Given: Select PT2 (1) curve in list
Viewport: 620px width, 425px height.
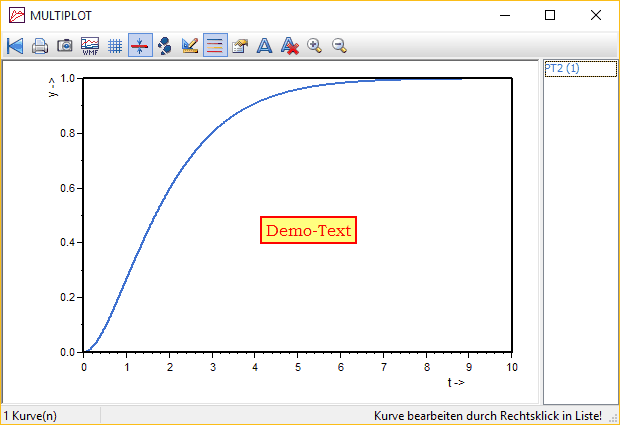Looking at the screenshot, I should [x=562, y=69].
